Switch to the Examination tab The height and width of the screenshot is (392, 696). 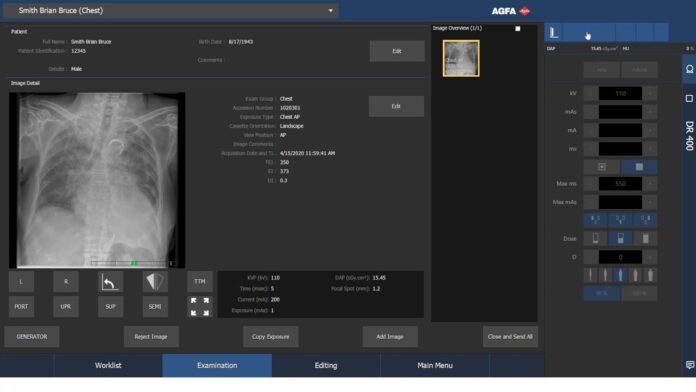coord(217,365)
